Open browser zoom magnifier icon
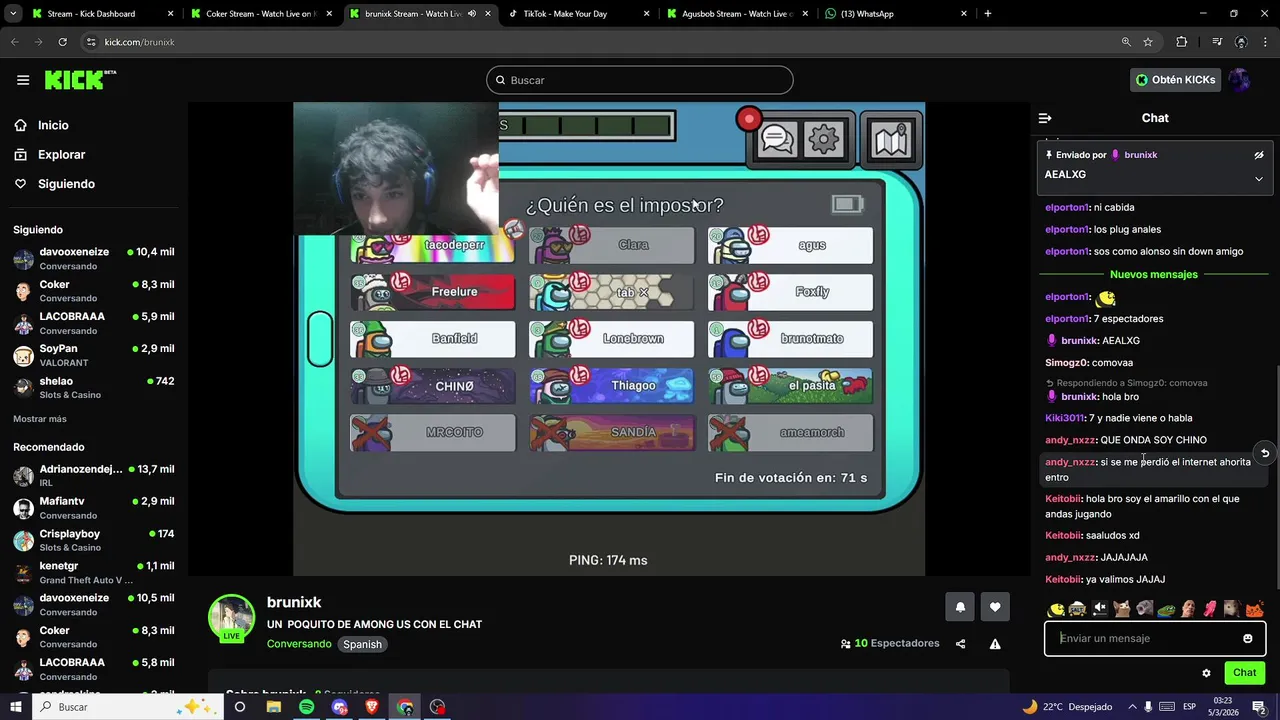 (x=1126, y=42)
